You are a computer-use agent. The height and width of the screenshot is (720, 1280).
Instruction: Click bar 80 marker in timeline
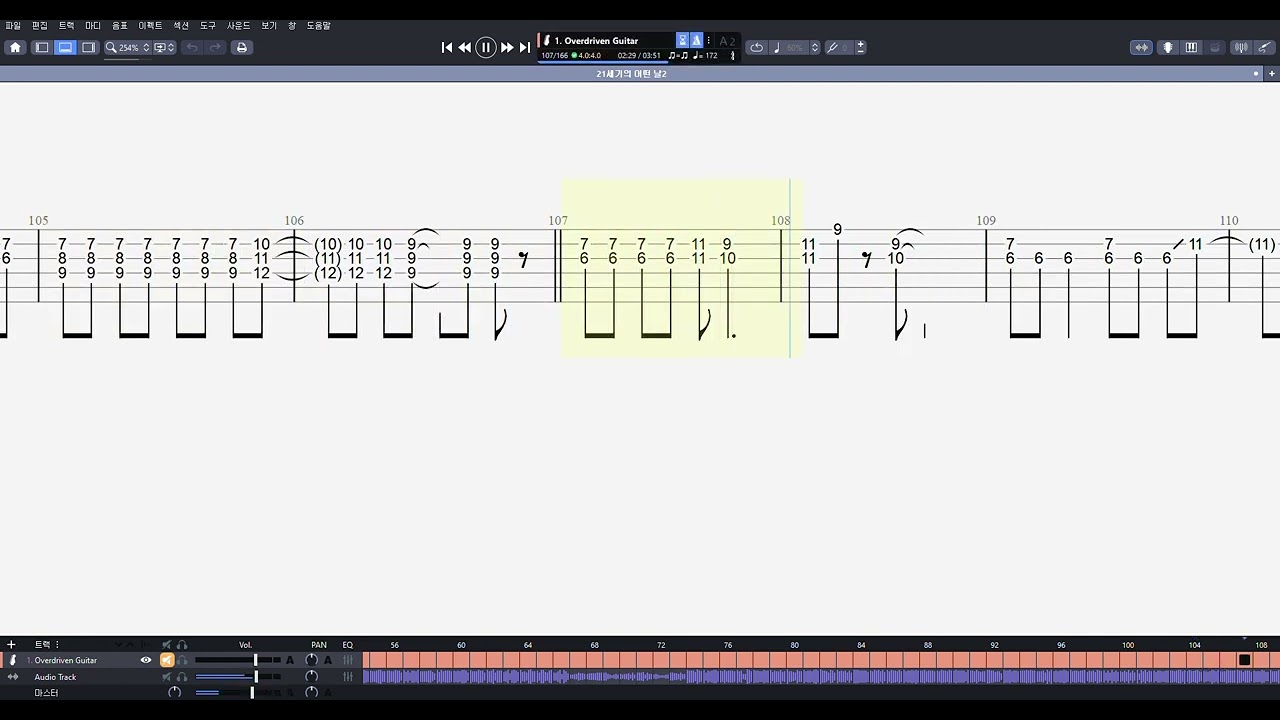click(x=795, y=645)
